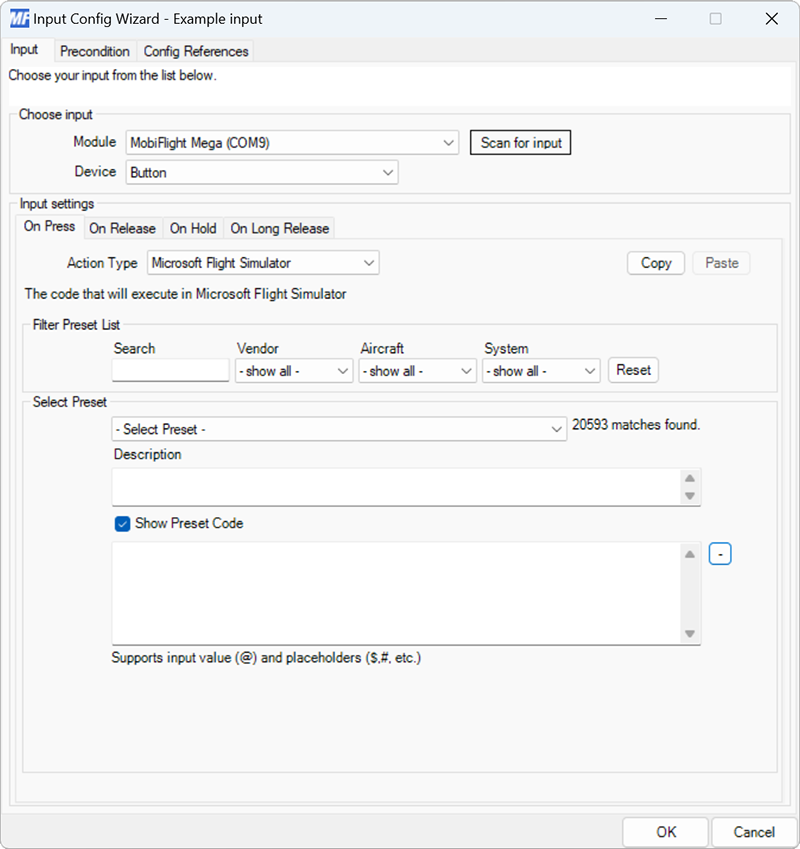800x849 pixels.
Task: Switch to the Precondition tab
Action: coord(95,51)
